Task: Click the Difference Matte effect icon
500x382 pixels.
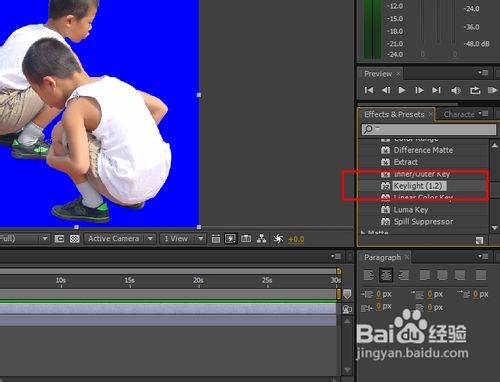Action: (385, 150)
